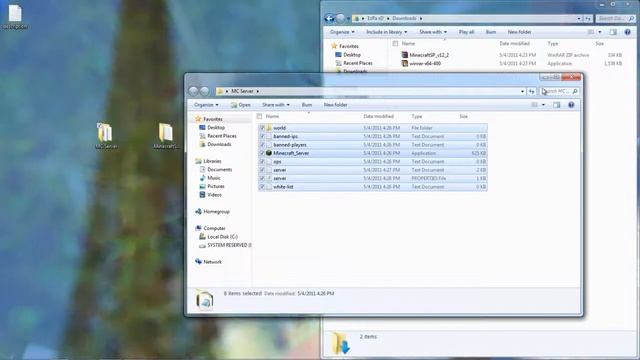640x360 pixels.
Task: Toggle preview pane in Downloads window
Action: point(613,32)
